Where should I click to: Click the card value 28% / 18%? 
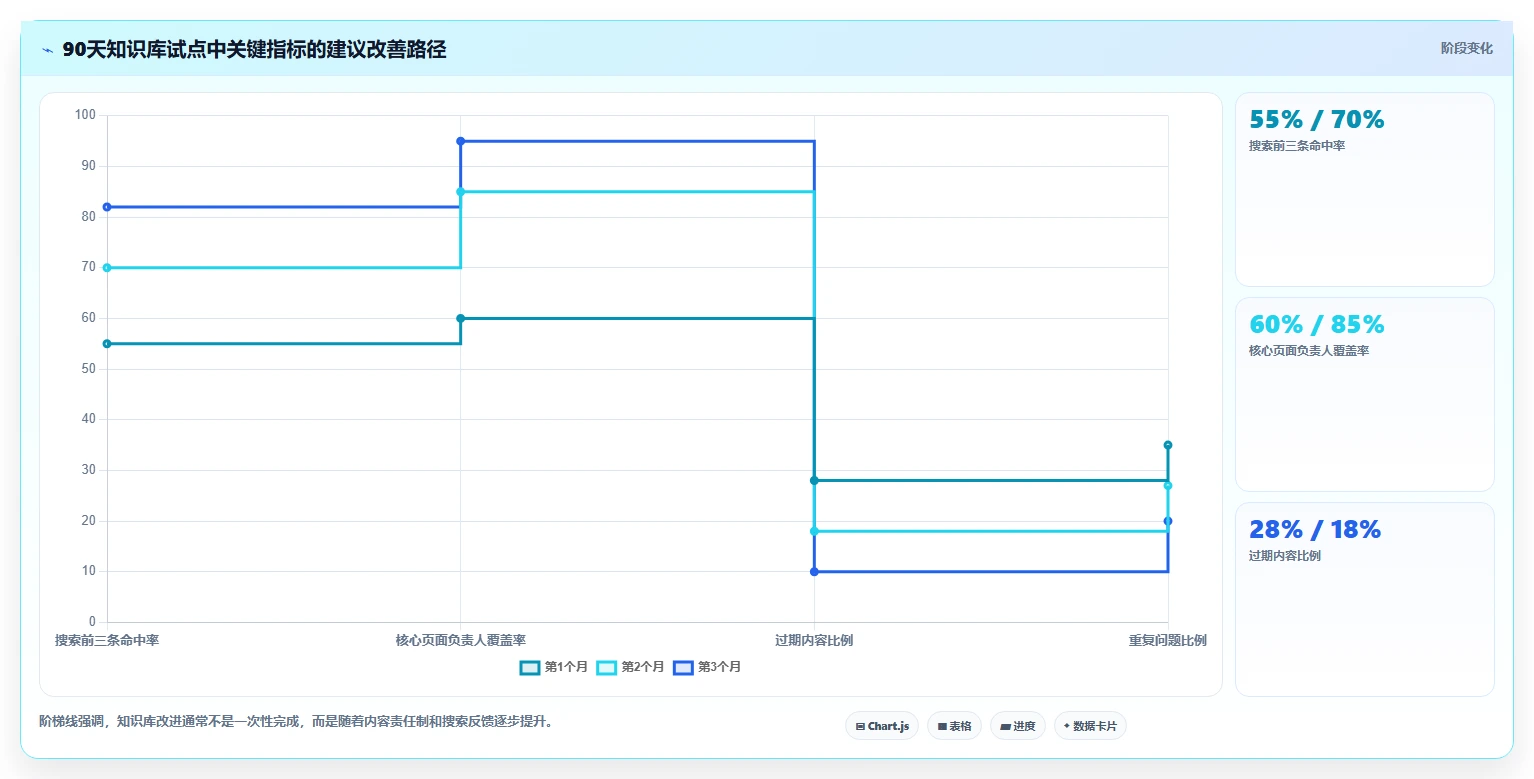click(x=1315, y=530)
